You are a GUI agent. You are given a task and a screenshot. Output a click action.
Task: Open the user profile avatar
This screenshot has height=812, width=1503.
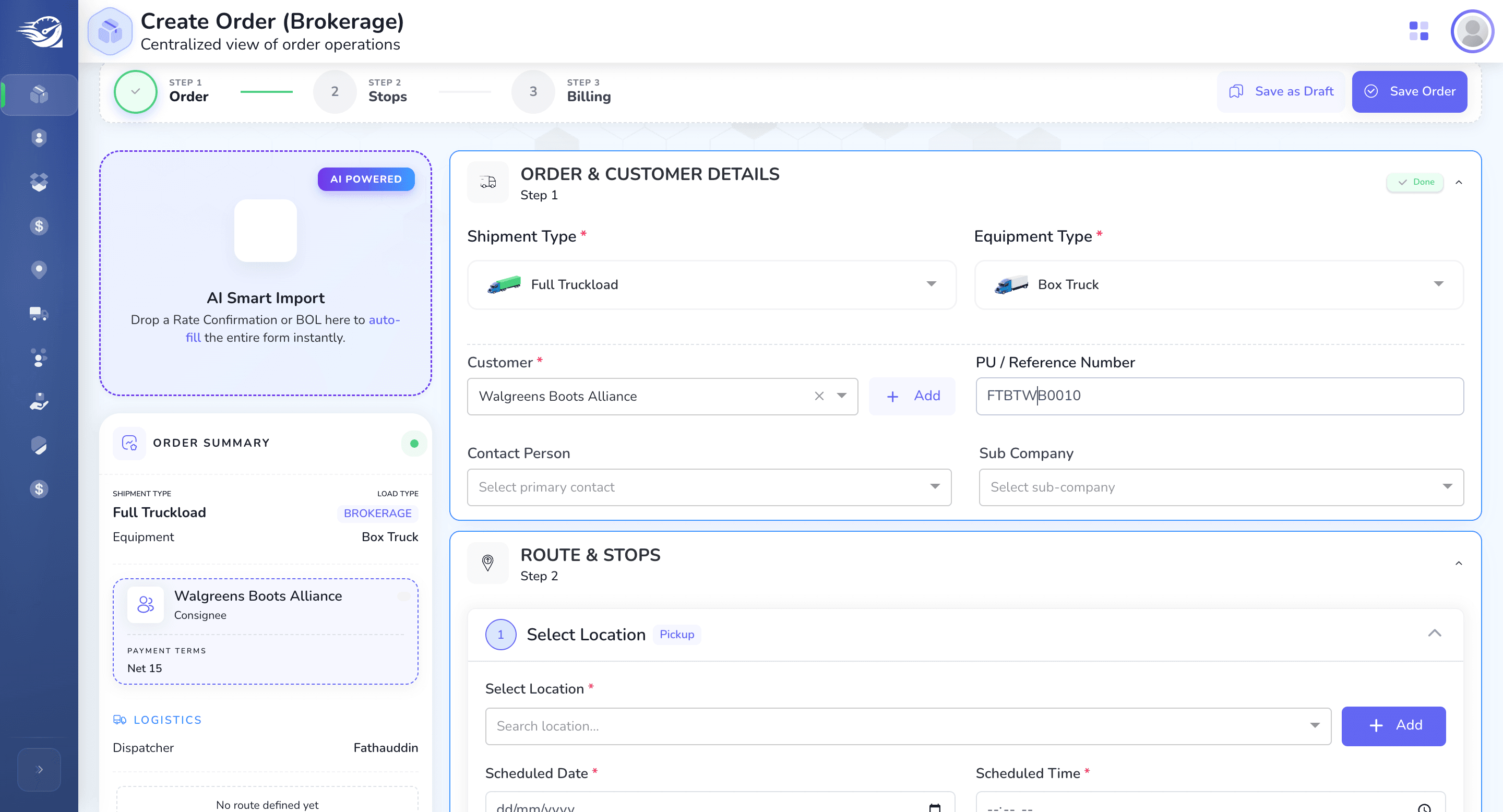[x=1472, y=31]
